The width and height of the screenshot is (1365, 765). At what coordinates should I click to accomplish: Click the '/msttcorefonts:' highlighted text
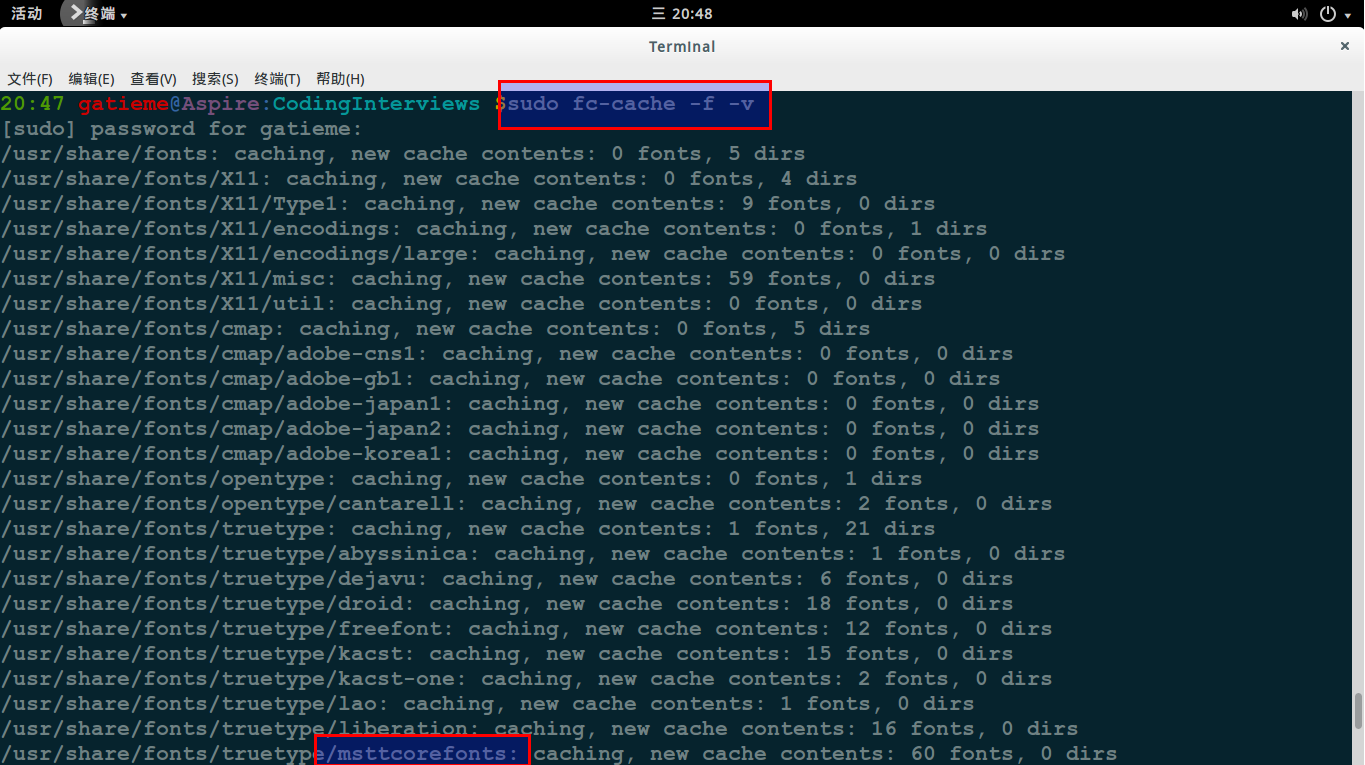(423, 754)
